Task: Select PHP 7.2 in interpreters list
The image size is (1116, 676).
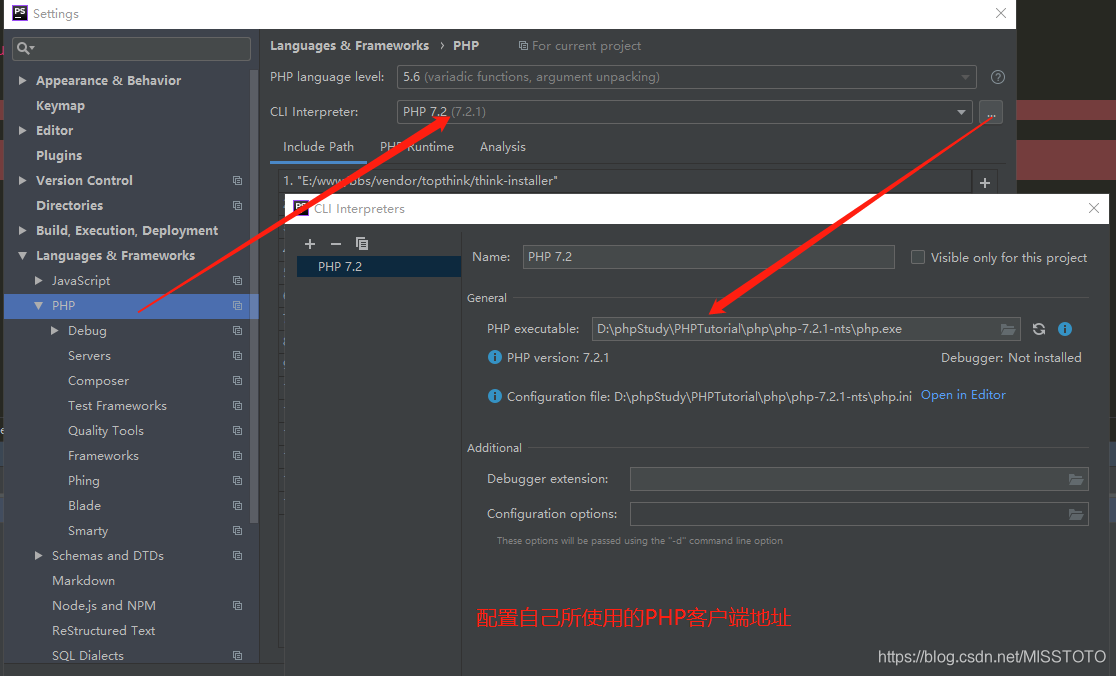Action: (x=379, y=267)
